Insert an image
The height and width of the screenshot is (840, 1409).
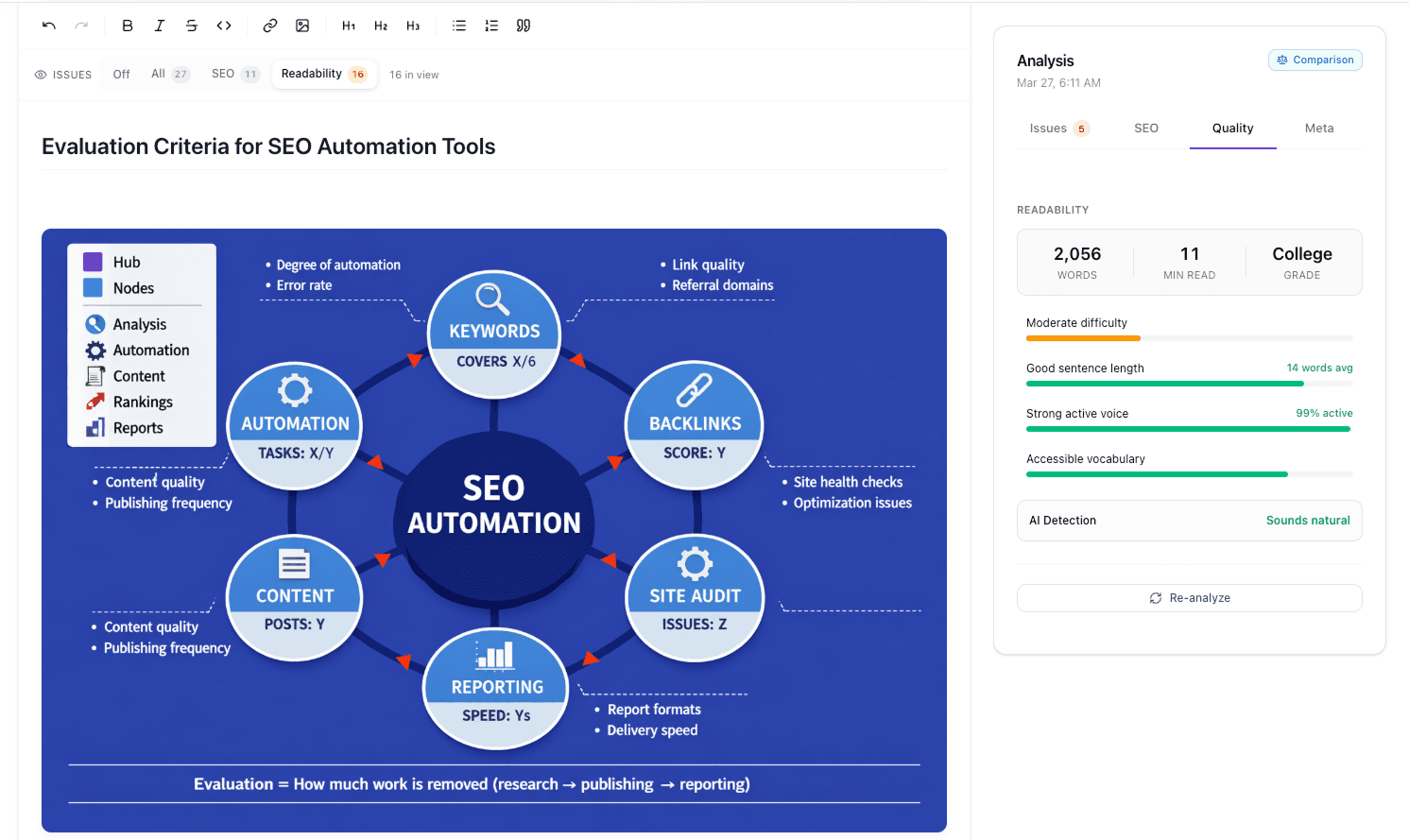click(x=302, y=26)
